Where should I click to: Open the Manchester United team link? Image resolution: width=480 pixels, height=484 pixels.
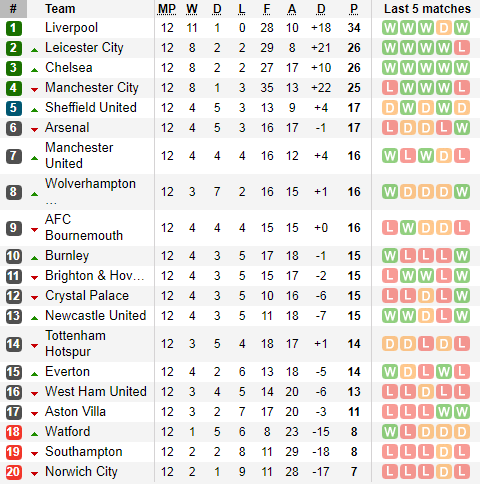pos(79,156)
